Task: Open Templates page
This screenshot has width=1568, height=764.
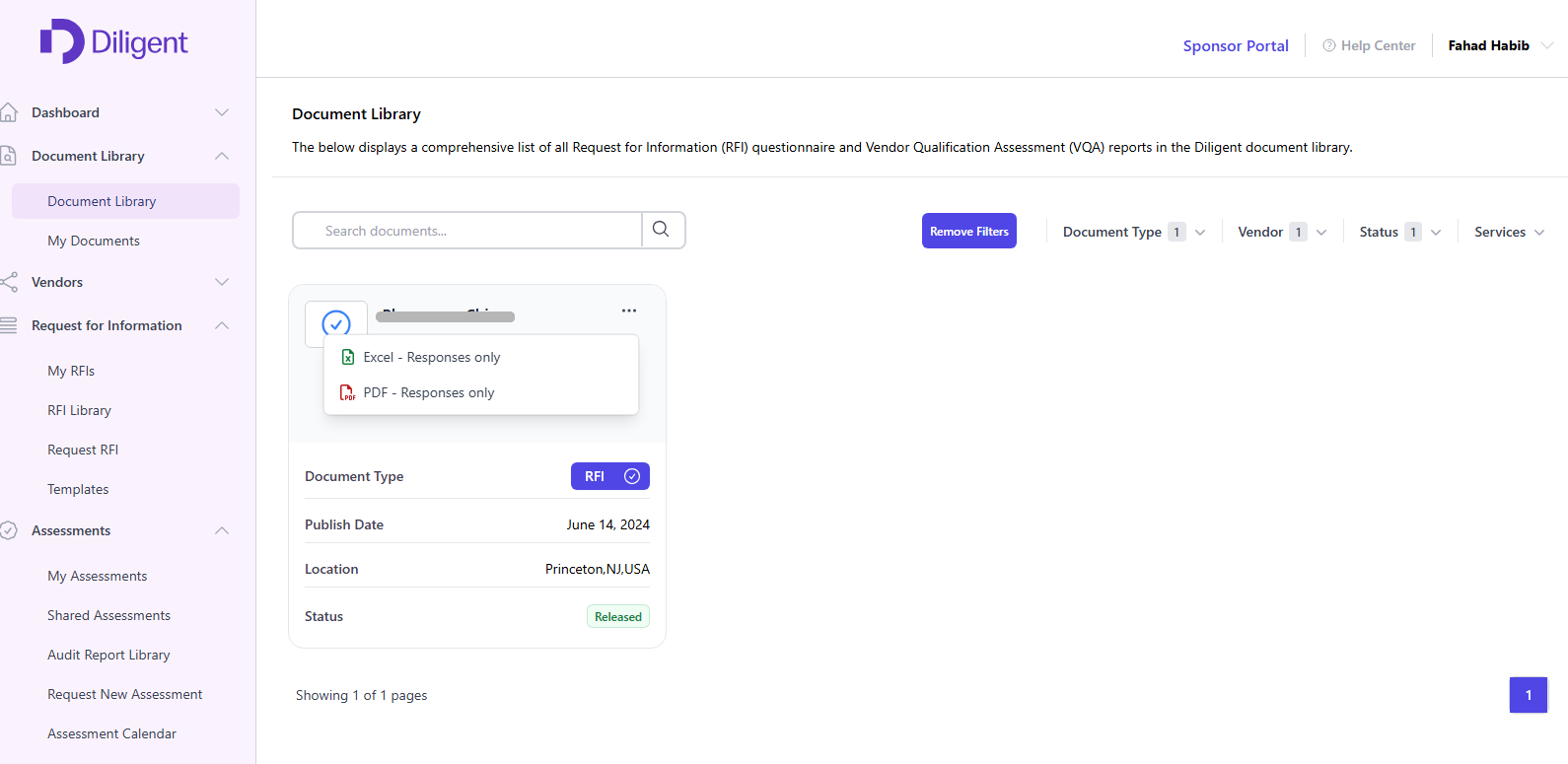Action: (78, 489)
